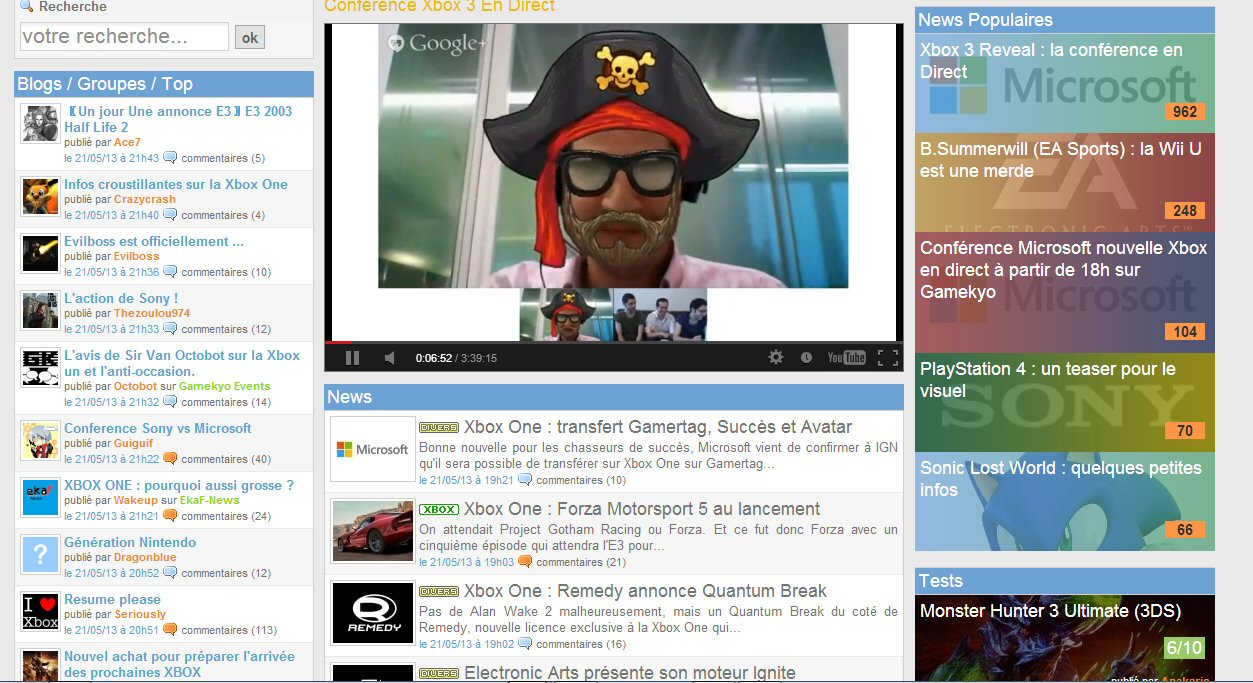The height and width of the screenshot is (683, 1253).
Task: Open 'Xbox One : transfert Gamertag, Succès et Avatar'
Action: pos(658,427)
